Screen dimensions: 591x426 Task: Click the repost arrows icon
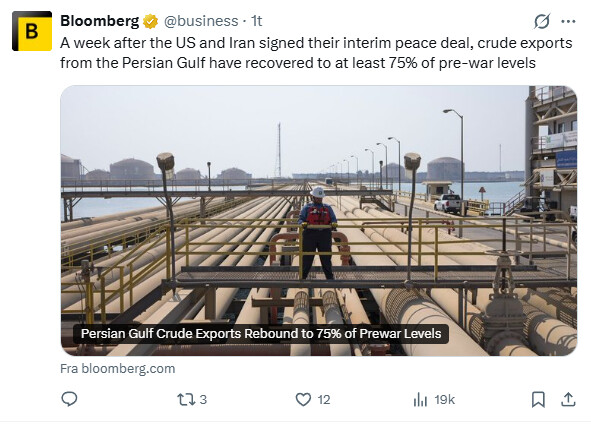tap(185, 399)
